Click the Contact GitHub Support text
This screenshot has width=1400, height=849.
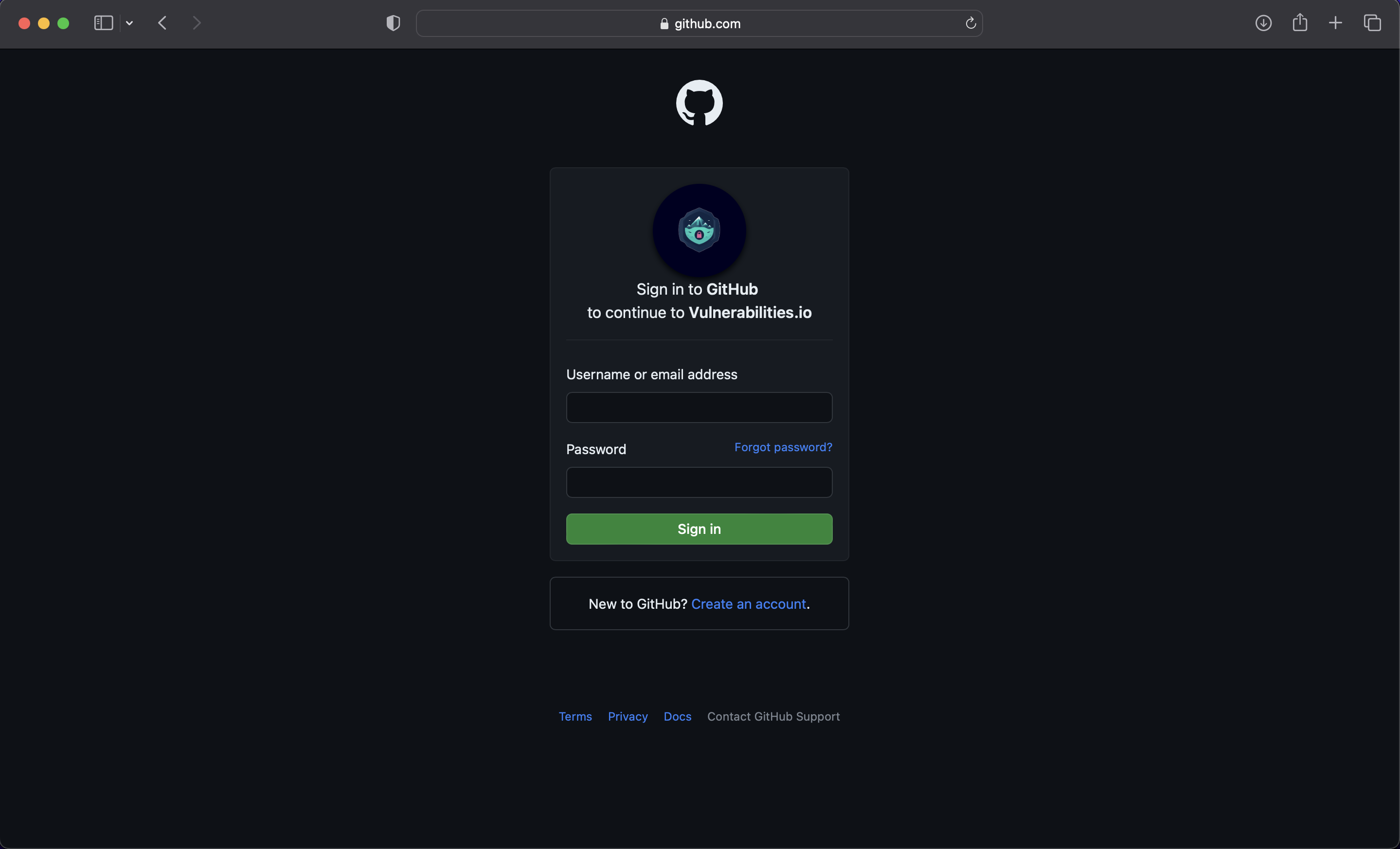pyautogui.click(x=773, y=716)
